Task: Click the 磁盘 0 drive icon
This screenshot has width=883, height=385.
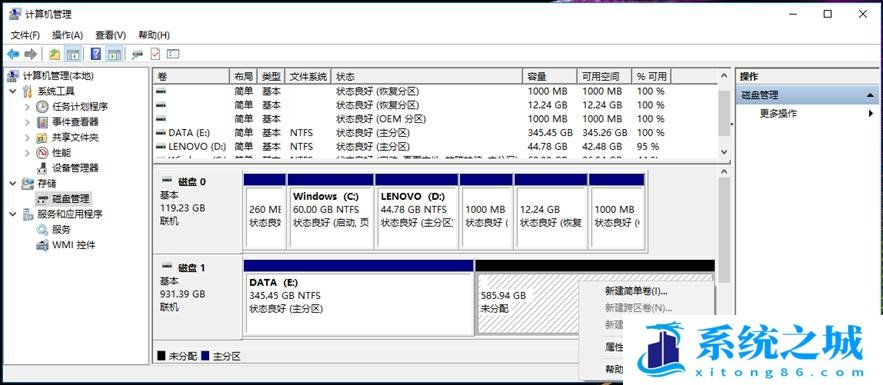Action: 167,181
